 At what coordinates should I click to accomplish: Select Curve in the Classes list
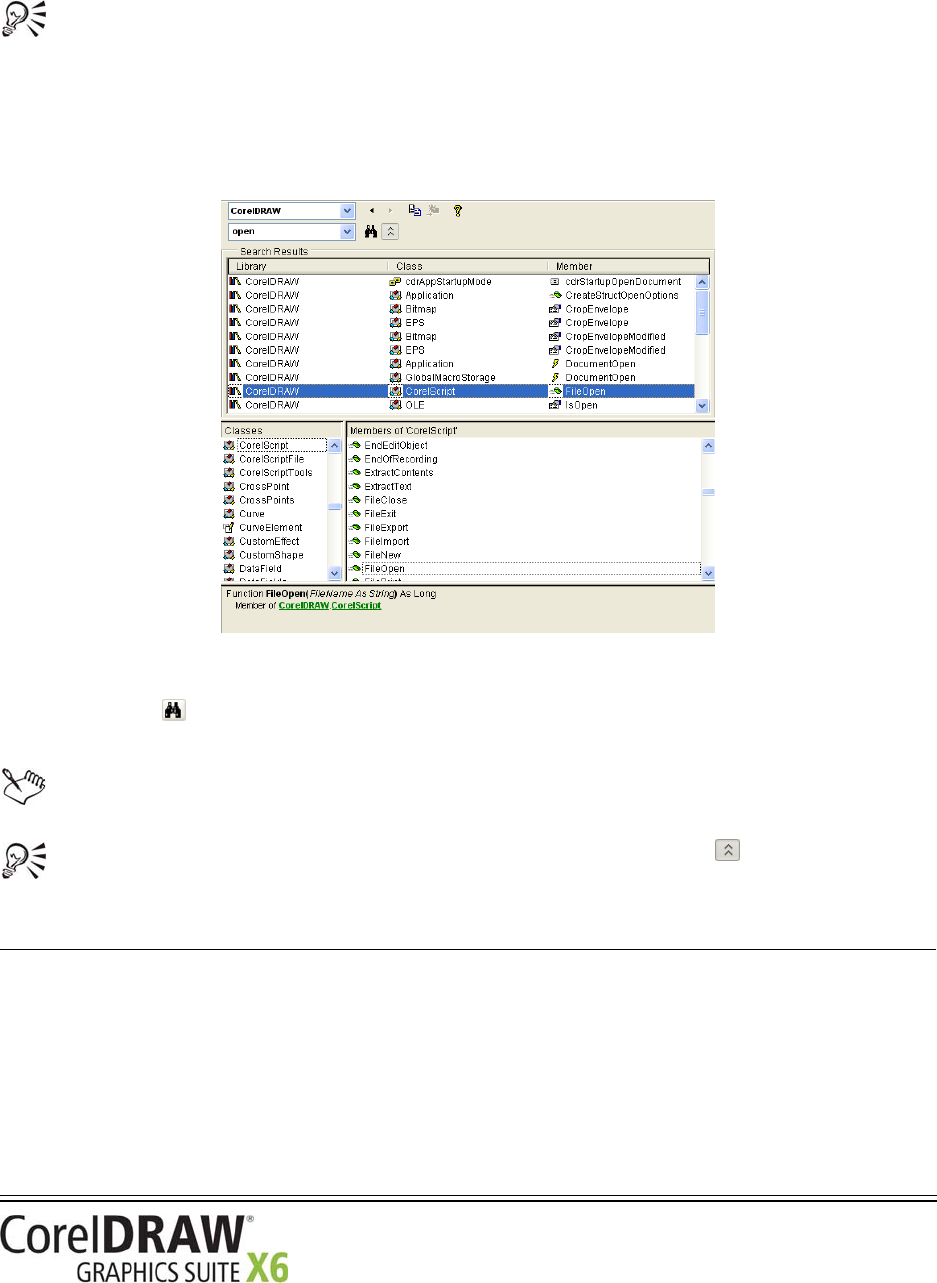click(251, 513)
